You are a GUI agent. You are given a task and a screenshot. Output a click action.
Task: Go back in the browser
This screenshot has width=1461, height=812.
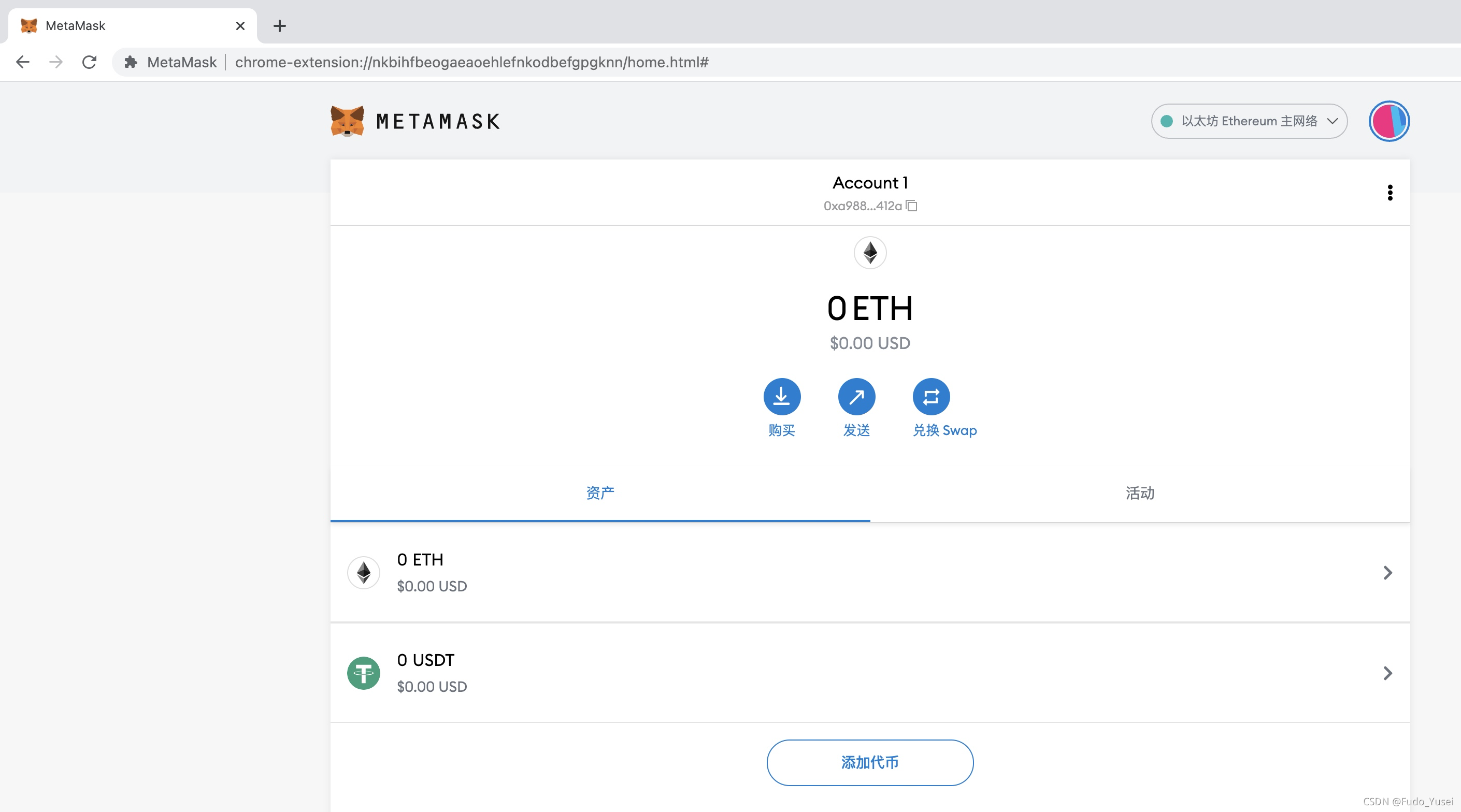[23, 62]
